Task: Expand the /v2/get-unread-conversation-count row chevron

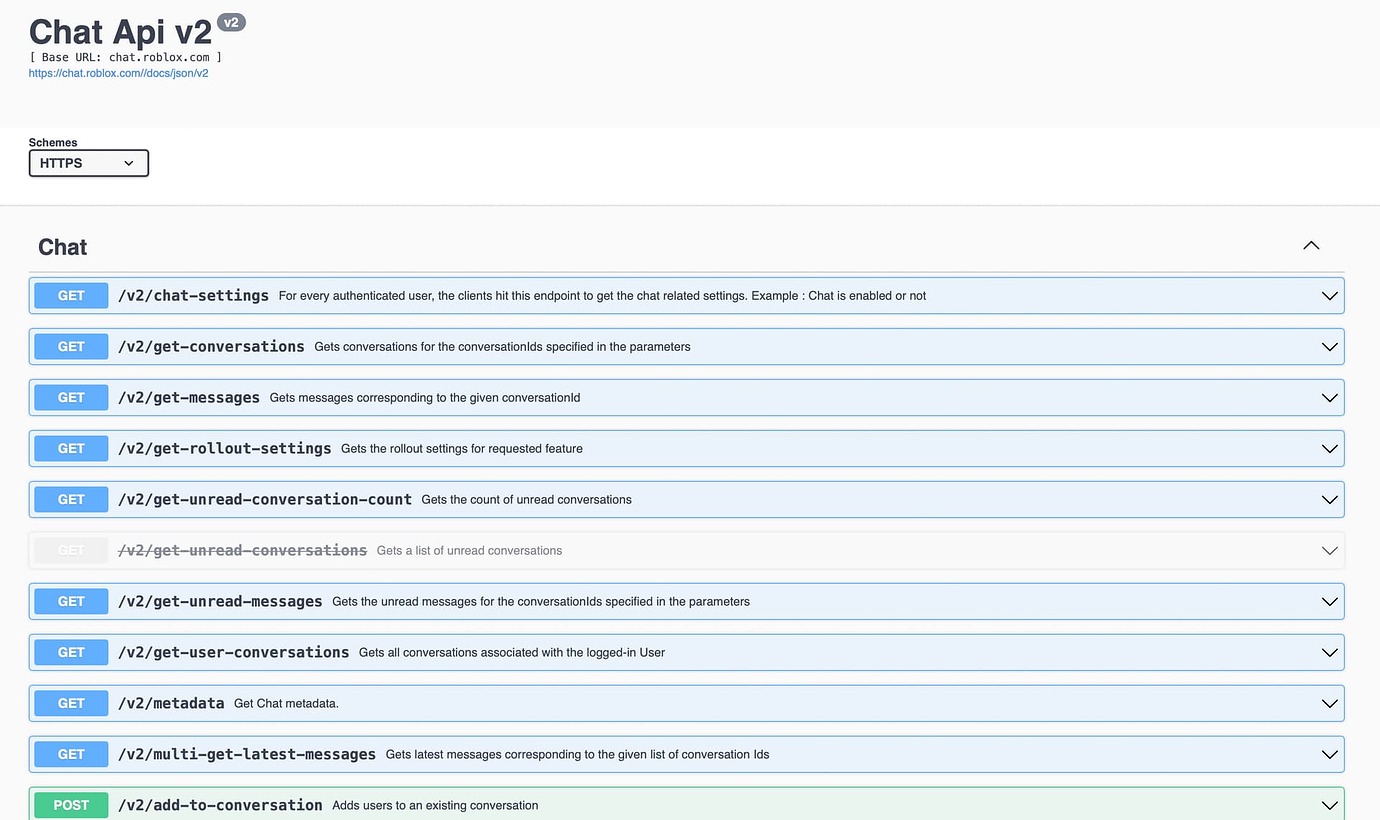Action: 1329,500
